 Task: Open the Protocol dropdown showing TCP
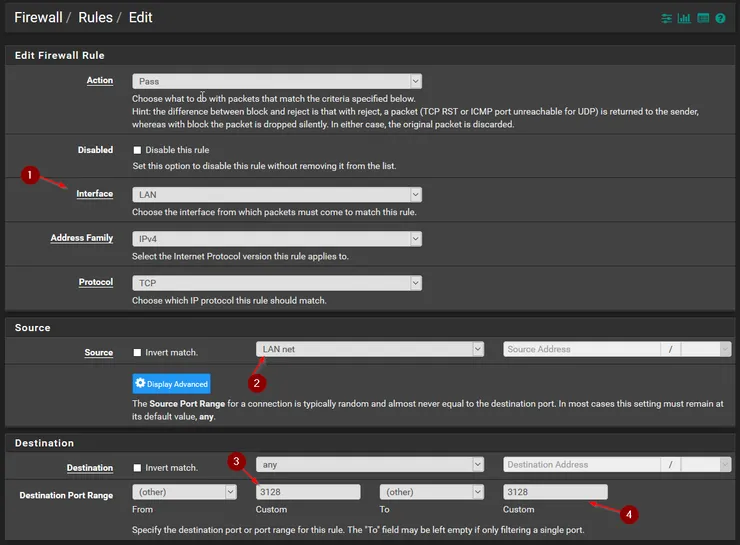click(277, 283)
